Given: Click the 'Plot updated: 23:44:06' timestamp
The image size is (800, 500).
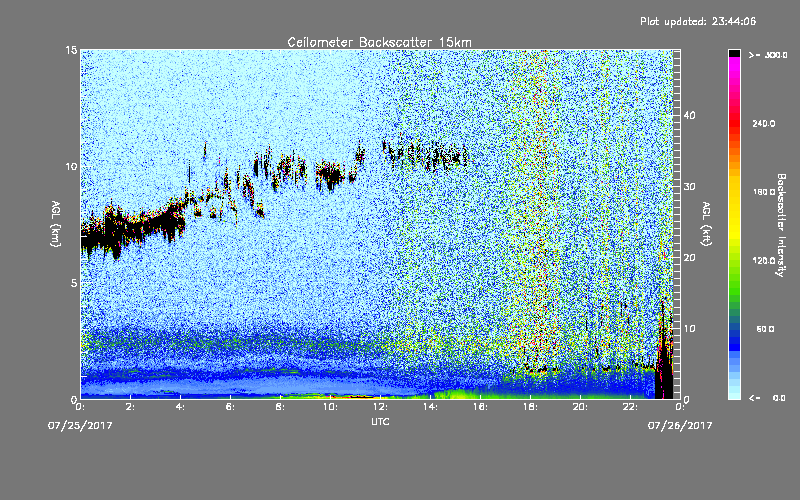Looking at the screenshot, I should [698, 21].
